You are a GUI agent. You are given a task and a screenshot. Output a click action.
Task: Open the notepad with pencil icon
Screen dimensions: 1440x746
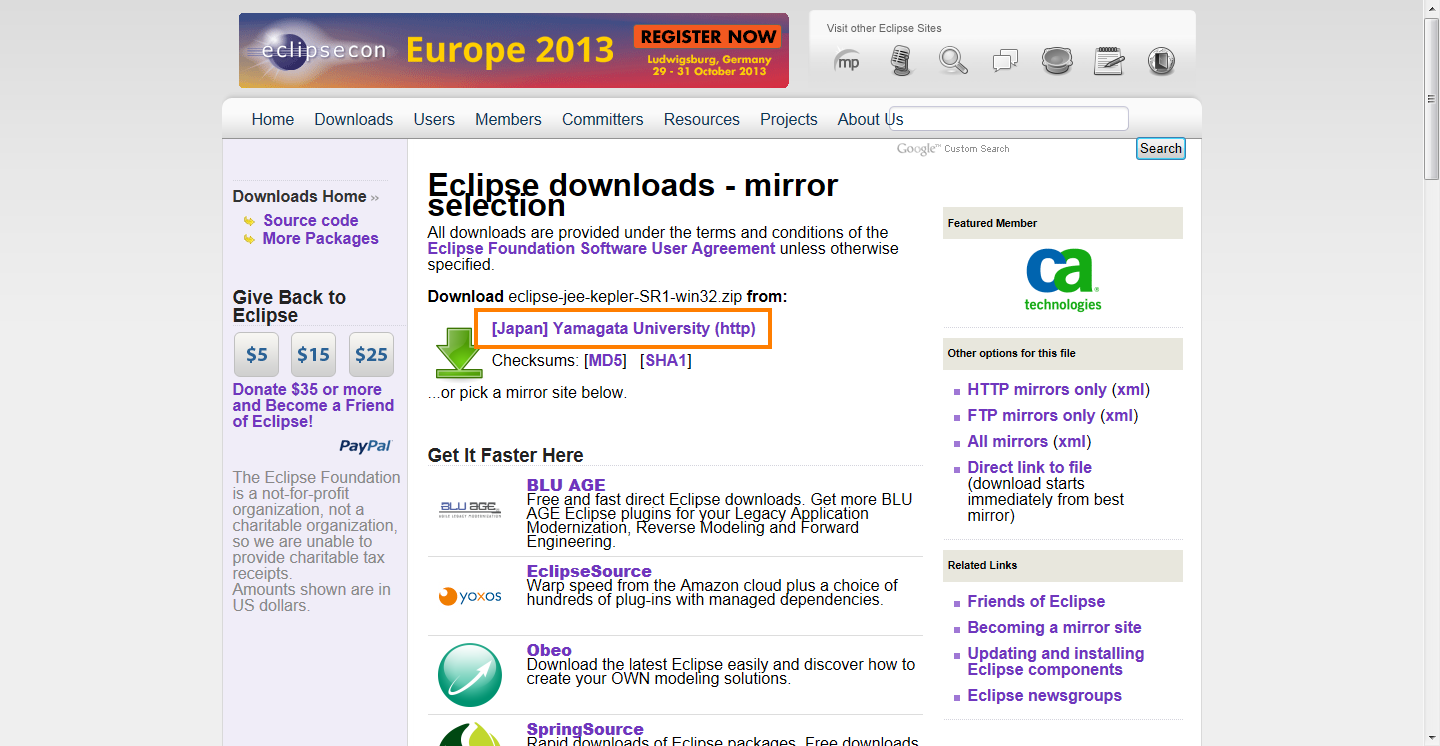[1109, 60]
